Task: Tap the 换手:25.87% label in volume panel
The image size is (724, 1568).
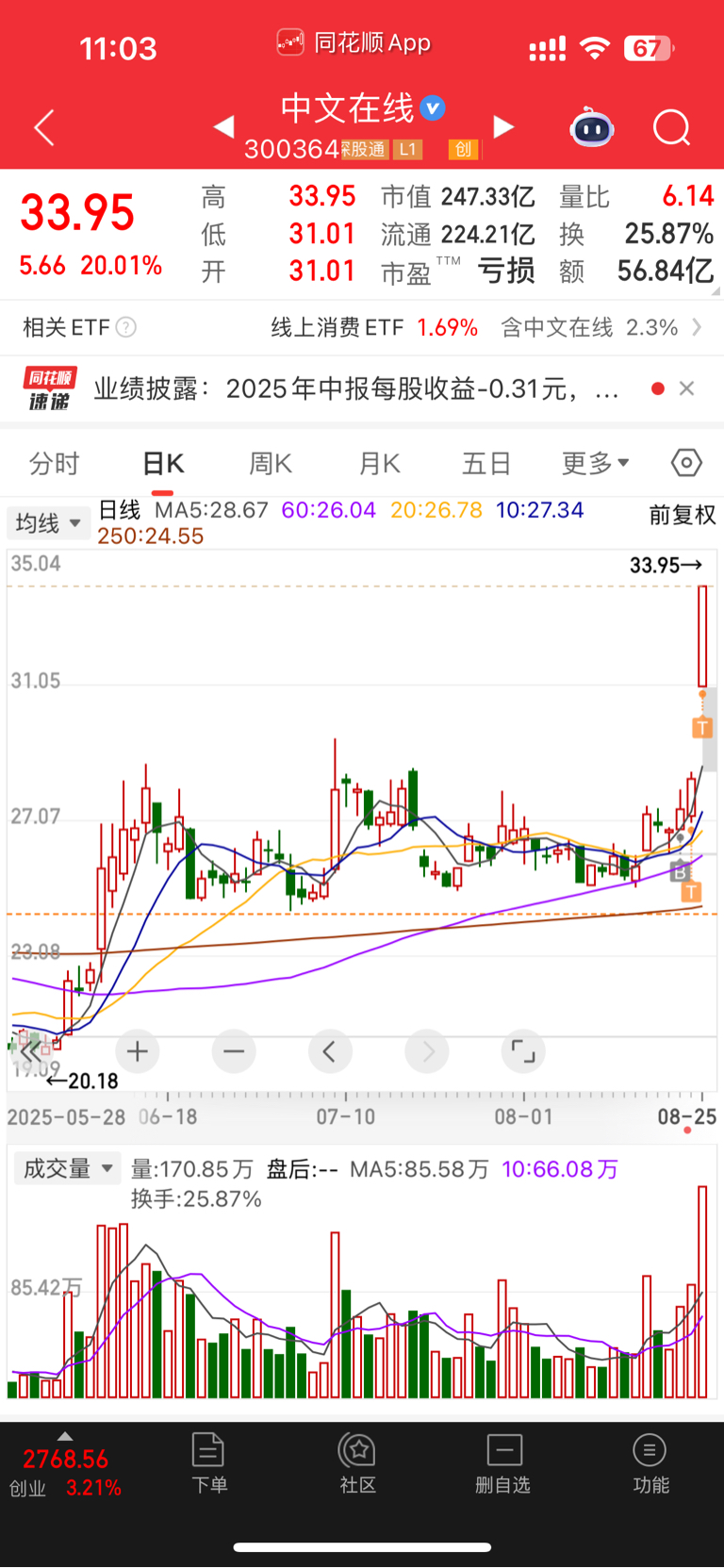Action: click(x=196, y=1199)
